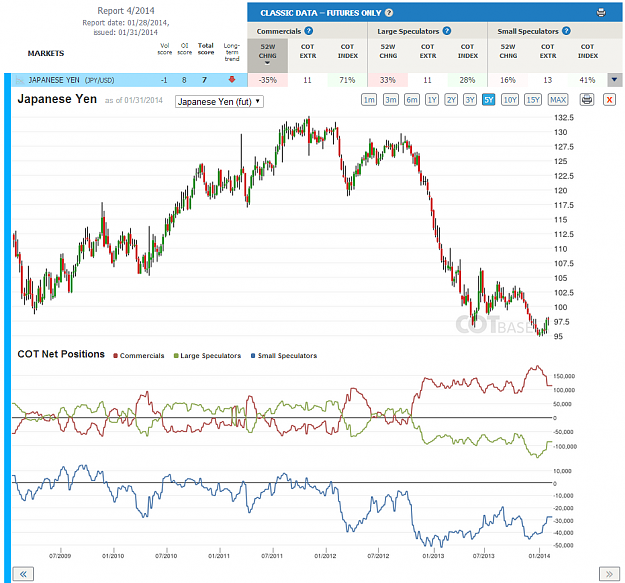Open Commercials help question mark
This screenshot has width=625, height=583.
(309, 31)
